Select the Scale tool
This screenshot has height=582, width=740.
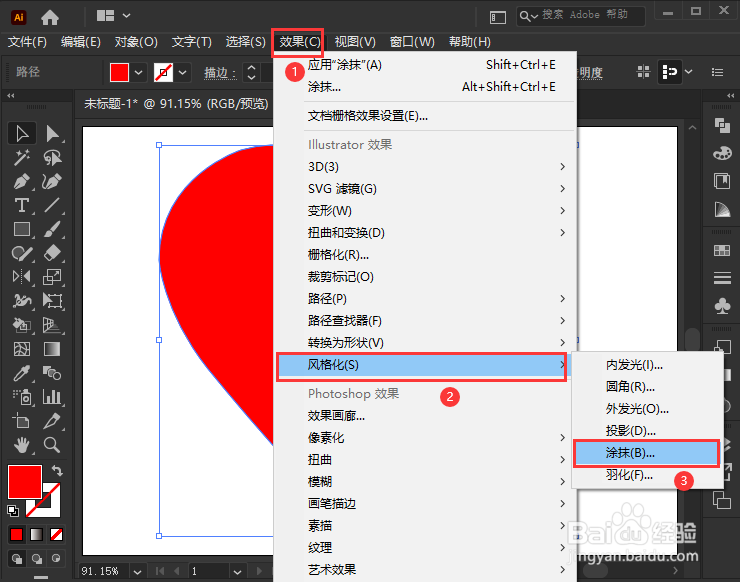click(x=52, y=277)
